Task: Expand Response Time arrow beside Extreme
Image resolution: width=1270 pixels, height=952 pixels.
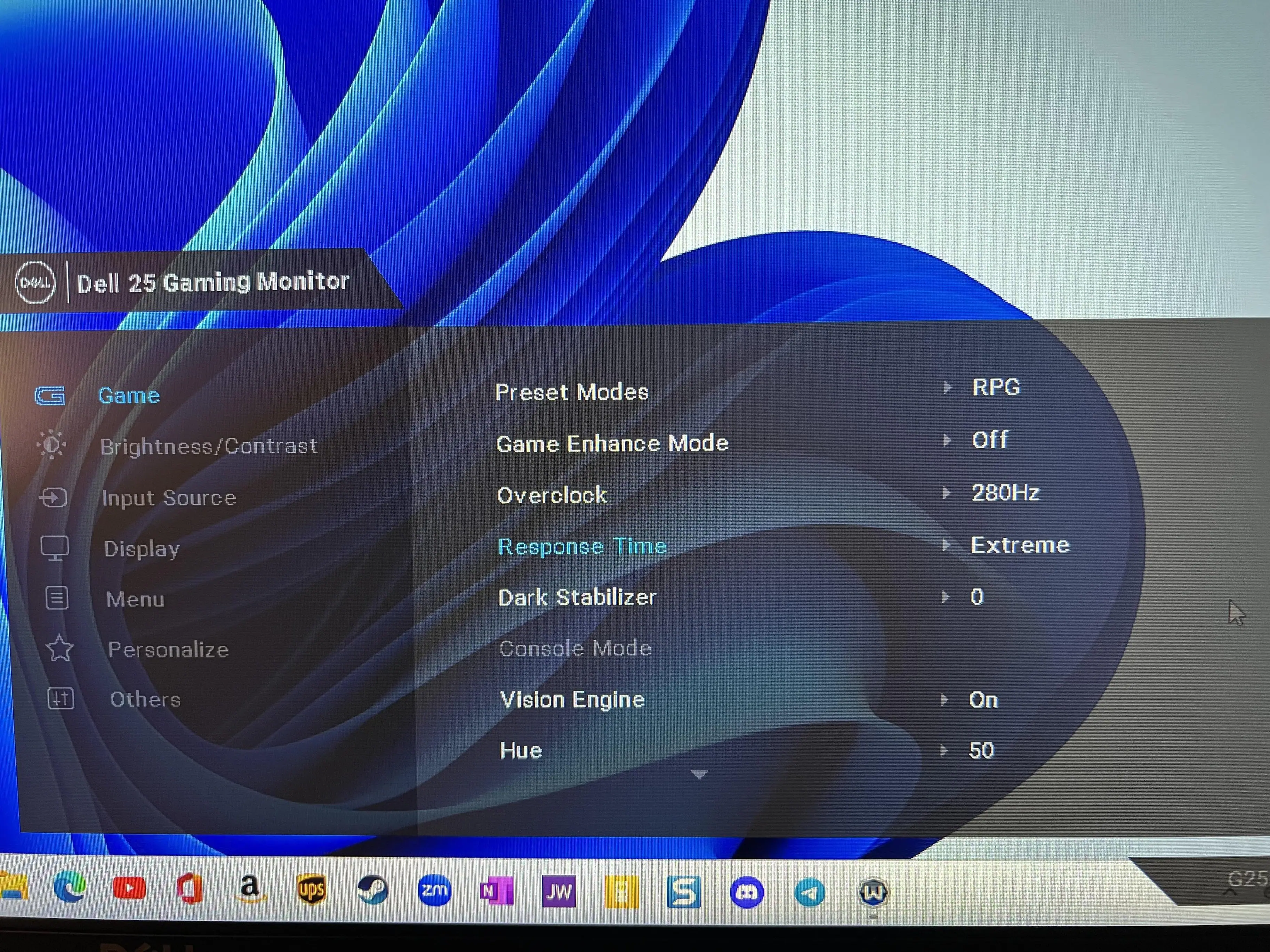Action: [x=946, y=545]
